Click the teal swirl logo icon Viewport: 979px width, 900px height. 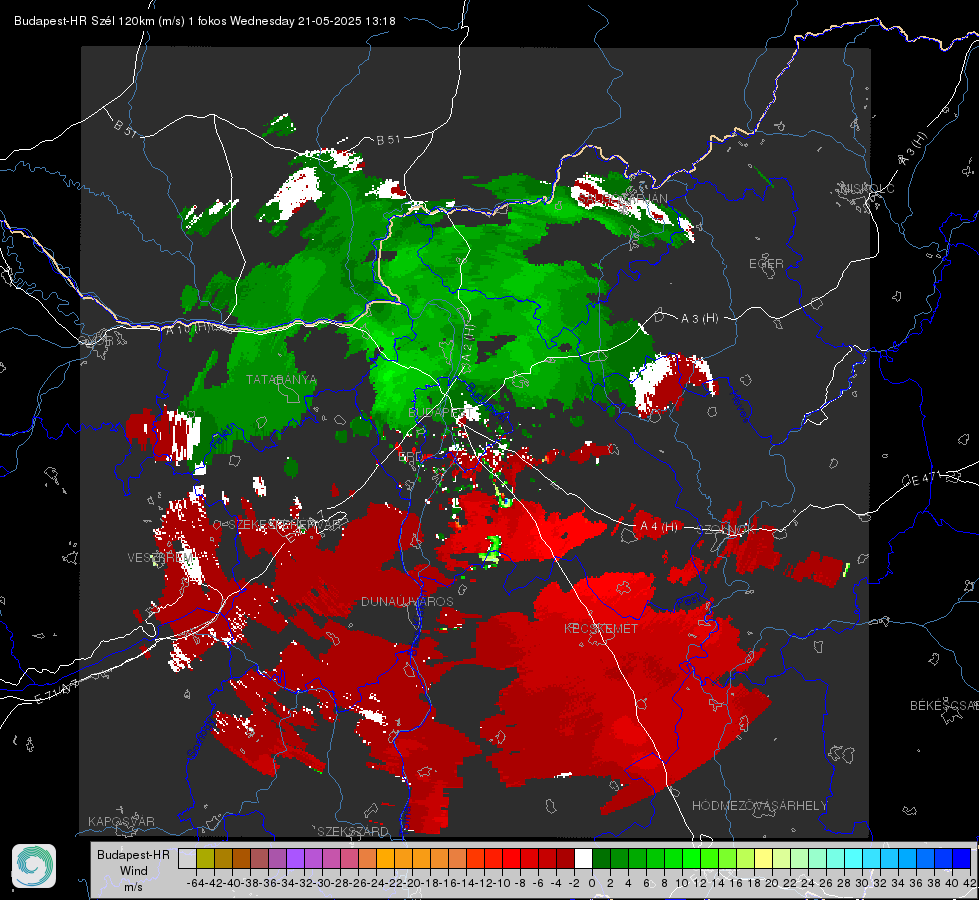point(34,866)
